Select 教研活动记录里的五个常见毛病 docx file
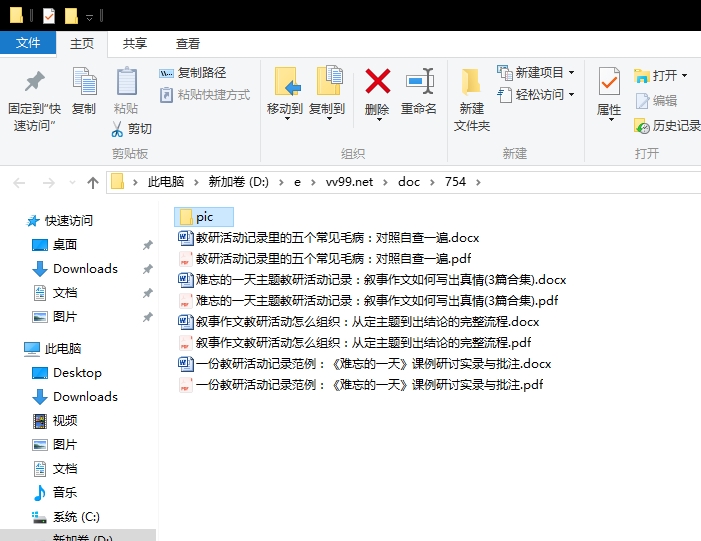The image size is (701, 541). point(329,237)
